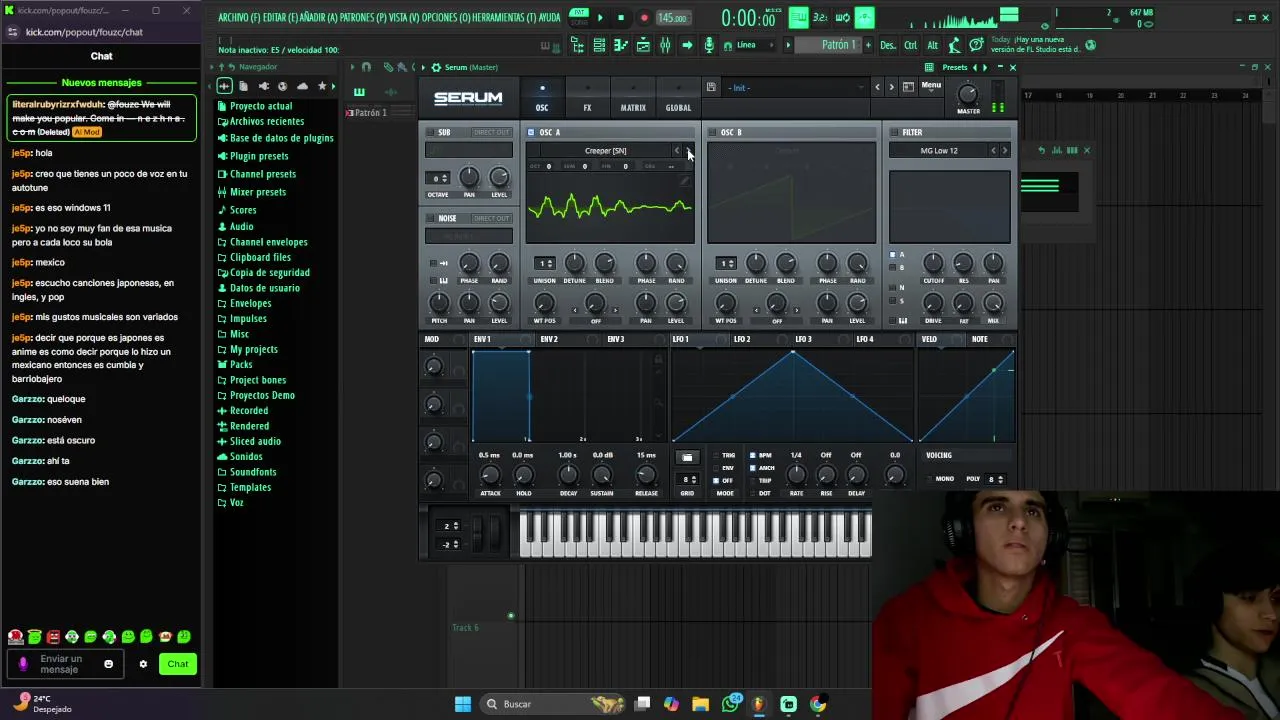Open the emoji picker in chat message box

point(109,664)
